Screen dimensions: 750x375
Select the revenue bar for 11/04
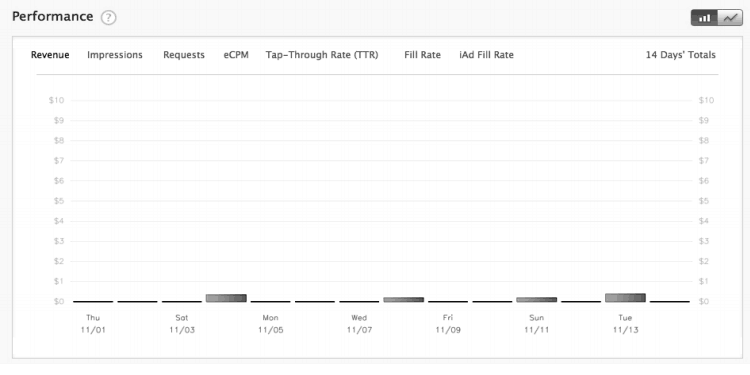pyautogui.click(x=226, y=298)
